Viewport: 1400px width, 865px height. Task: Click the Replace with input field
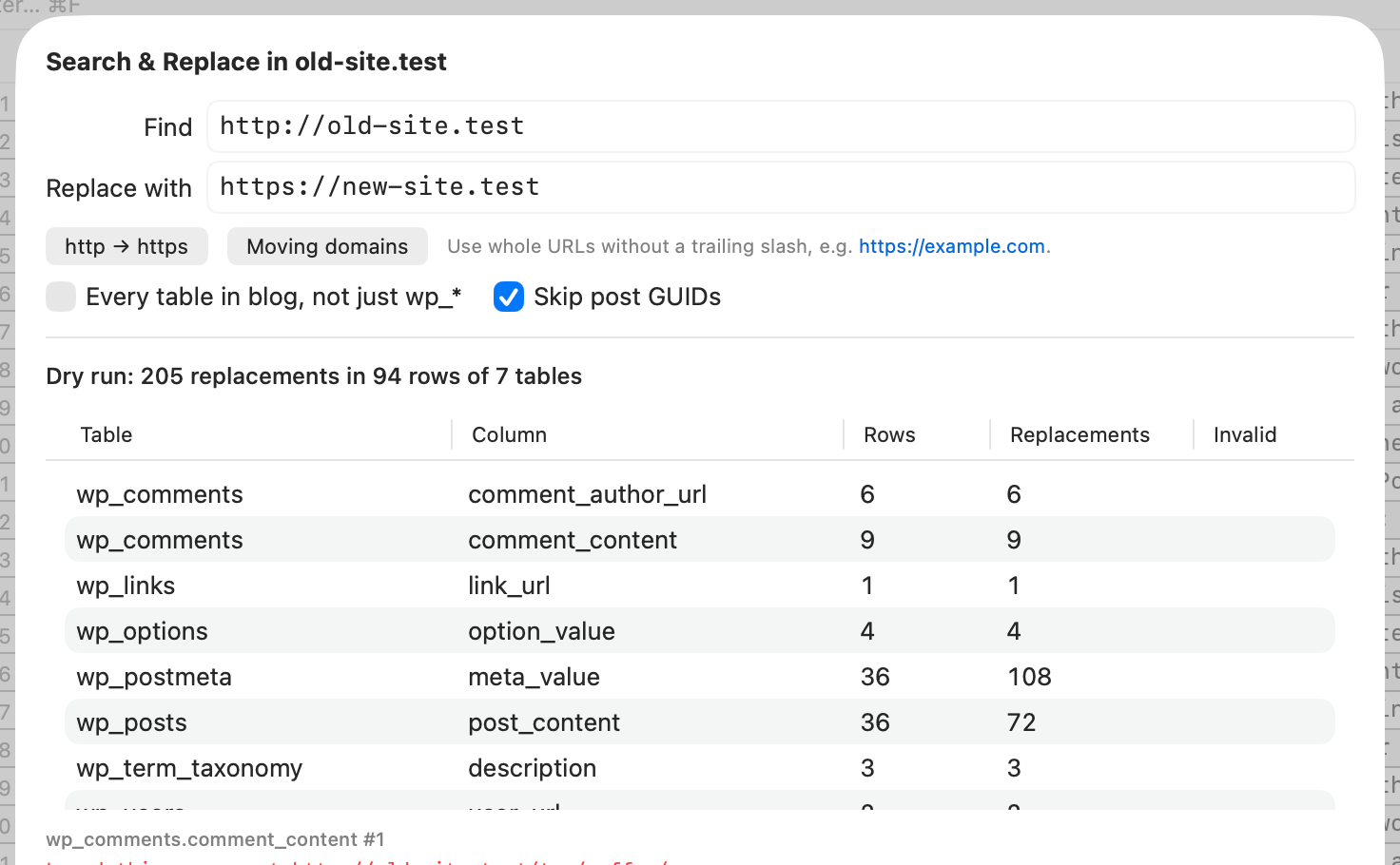pos(781,187)
